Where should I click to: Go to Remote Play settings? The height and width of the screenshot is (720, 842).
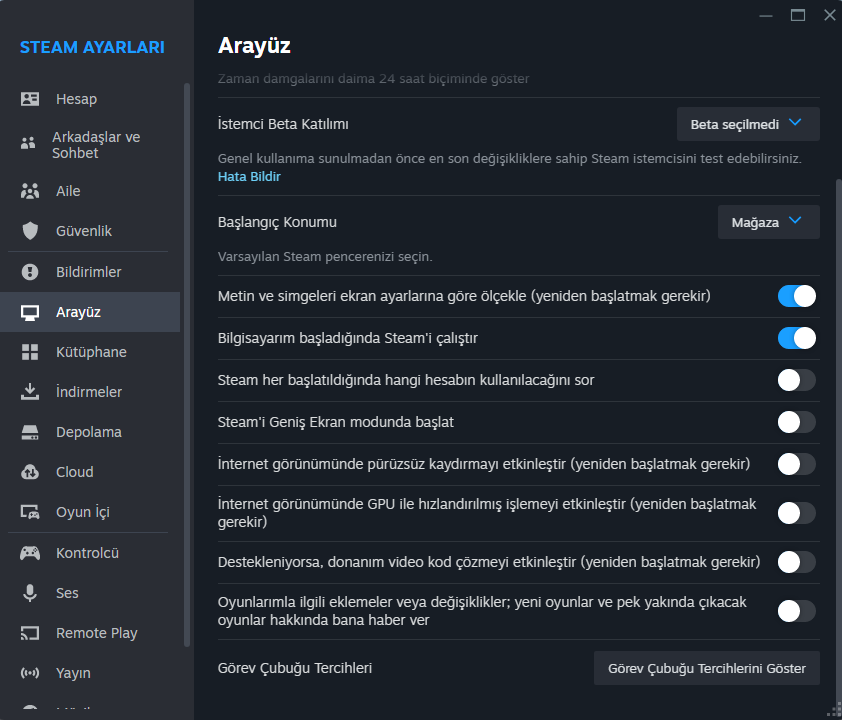pos(96,633)
